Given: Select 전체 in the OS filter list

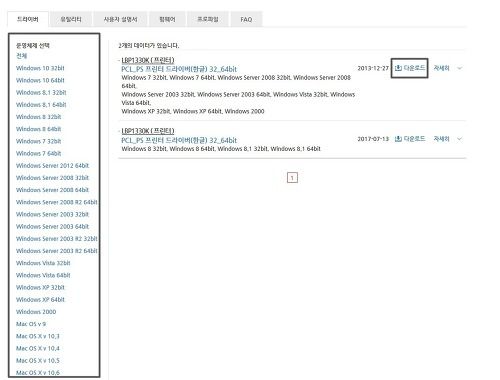Looking at the screenshot, I should click(22, 56).
